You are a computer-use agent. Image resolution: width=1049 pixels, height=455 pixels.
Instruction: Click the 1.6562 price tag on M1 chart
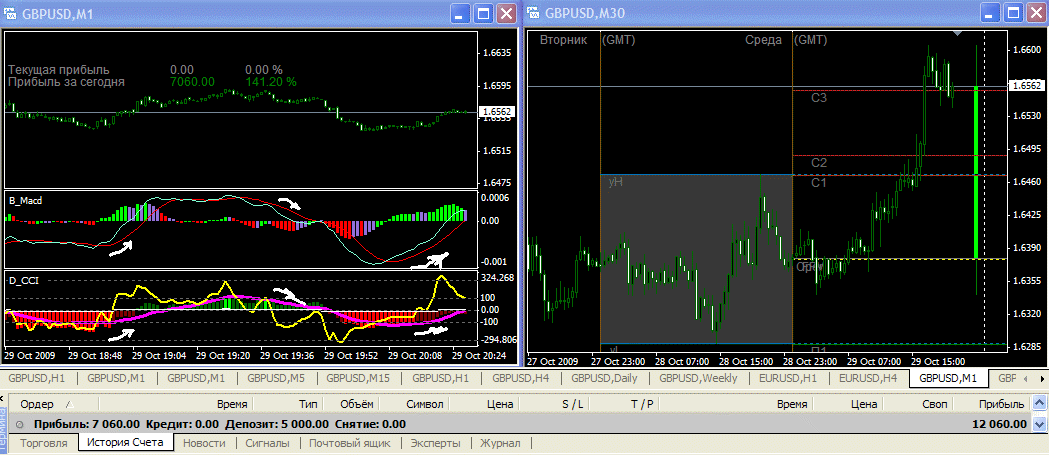[497, 112]
